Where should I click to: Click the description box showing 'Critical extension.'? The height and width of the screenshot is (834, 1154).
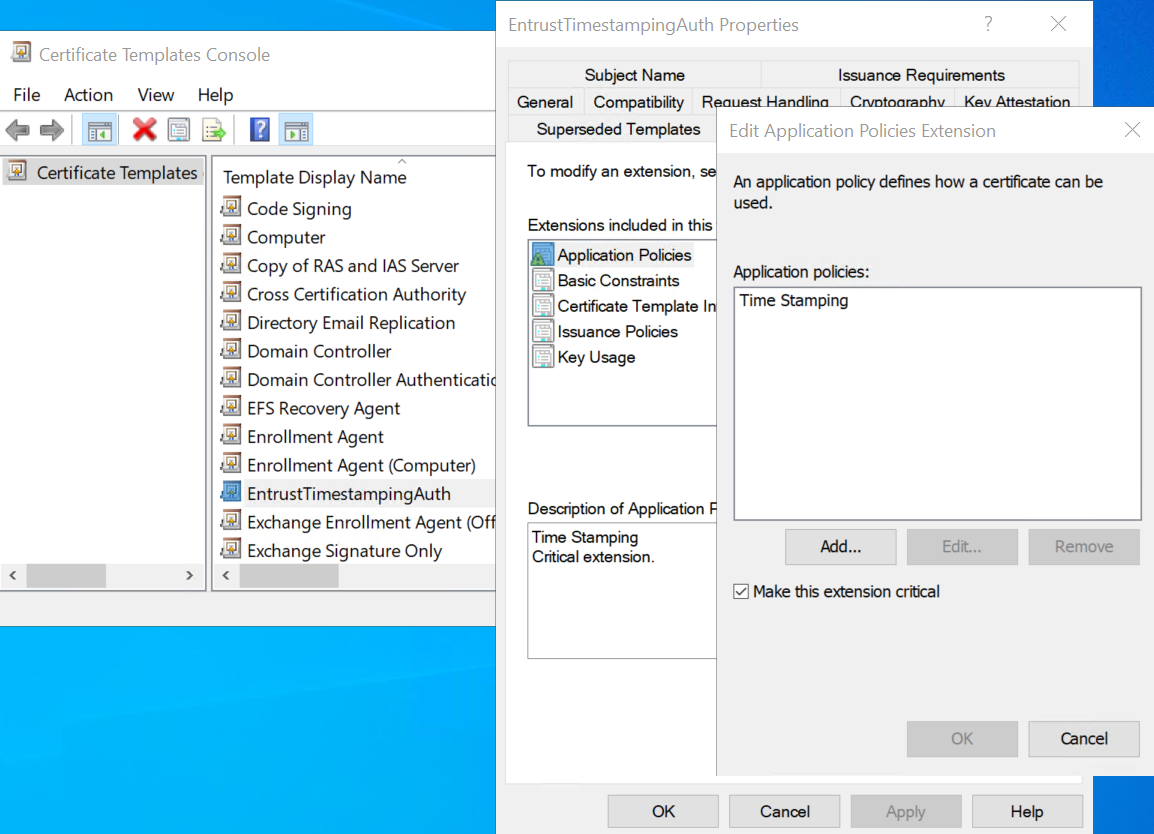[x=622, y=590]
